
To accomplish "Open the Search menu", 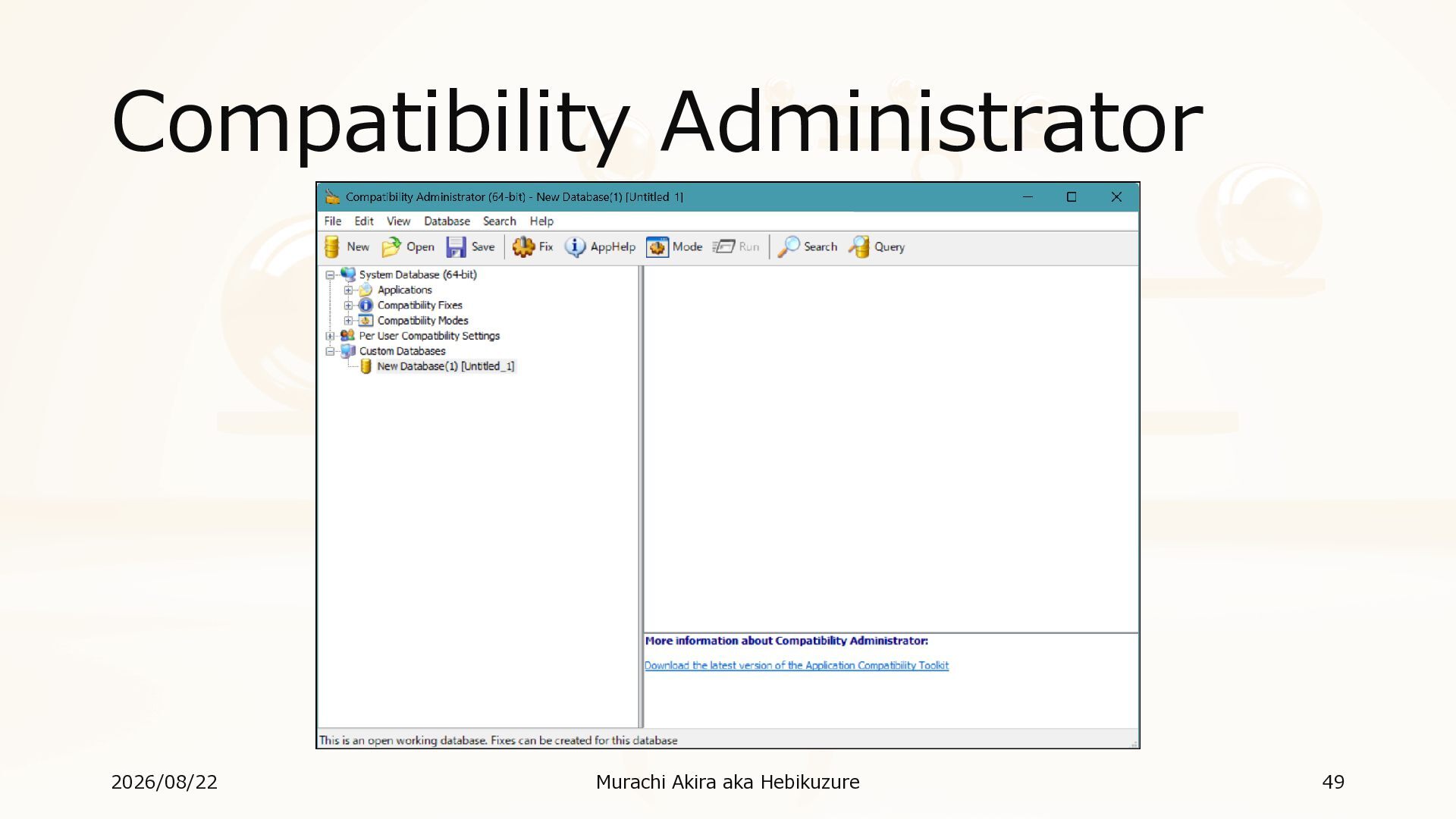I will coord(499,221).
